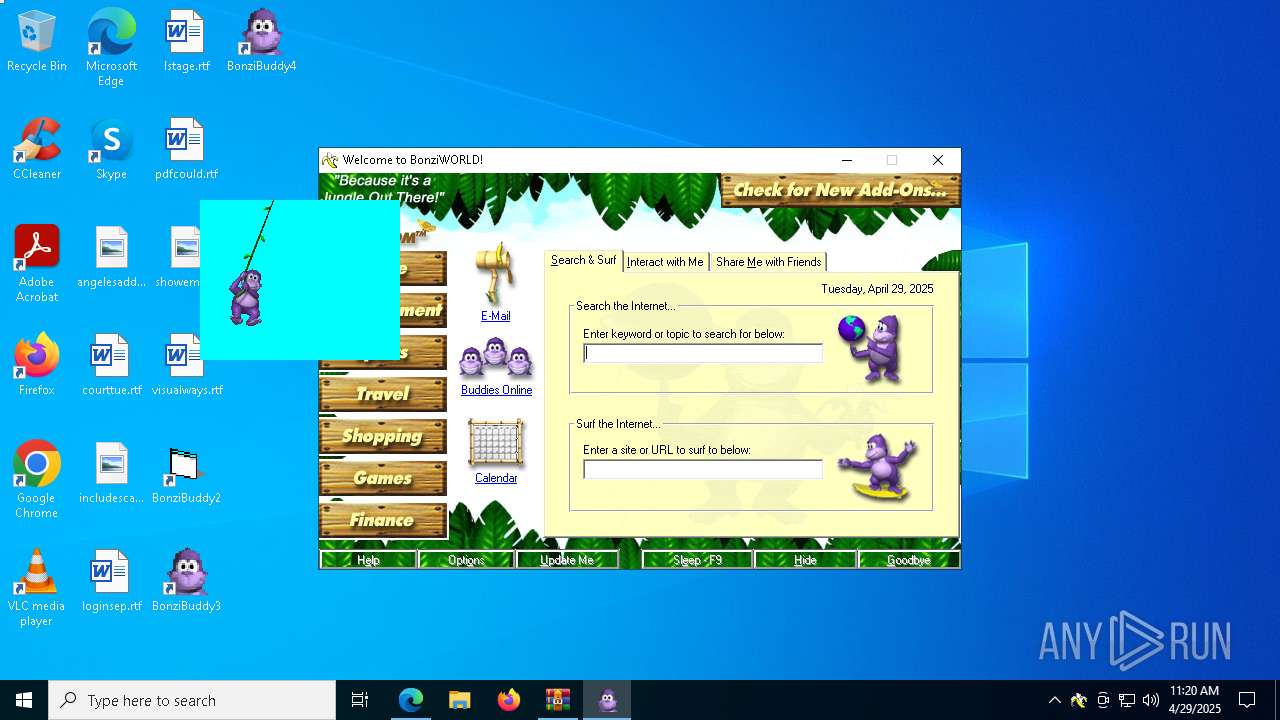Image resolution: width=1280 pixels, height=720 pixels.
Task: Open Windows Start menu
Action: click(x=24, y=700)
